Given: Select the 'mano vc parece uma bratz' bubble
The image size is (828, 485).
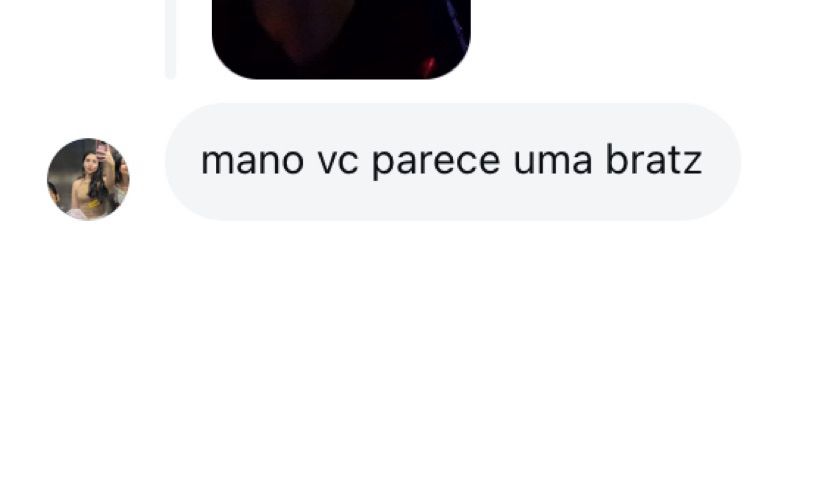Looking at the screenshot, I should click(x=453, y=161).
